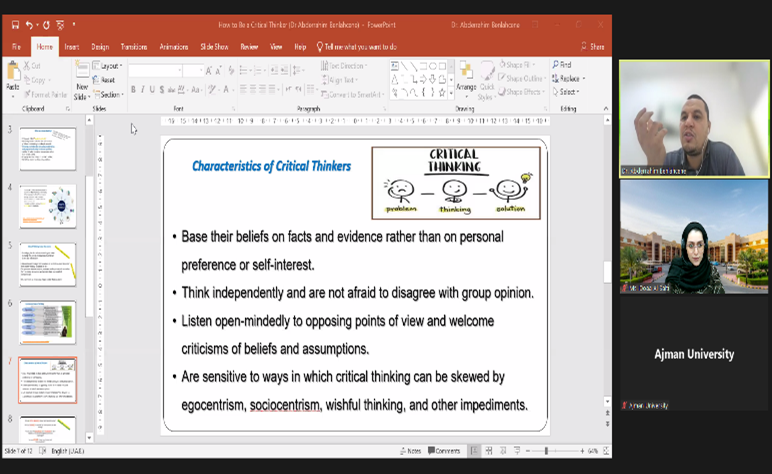Viewport: 772px width, 474px height.
Task: Switch to Slide Sorter view icon
Action: 491,451
